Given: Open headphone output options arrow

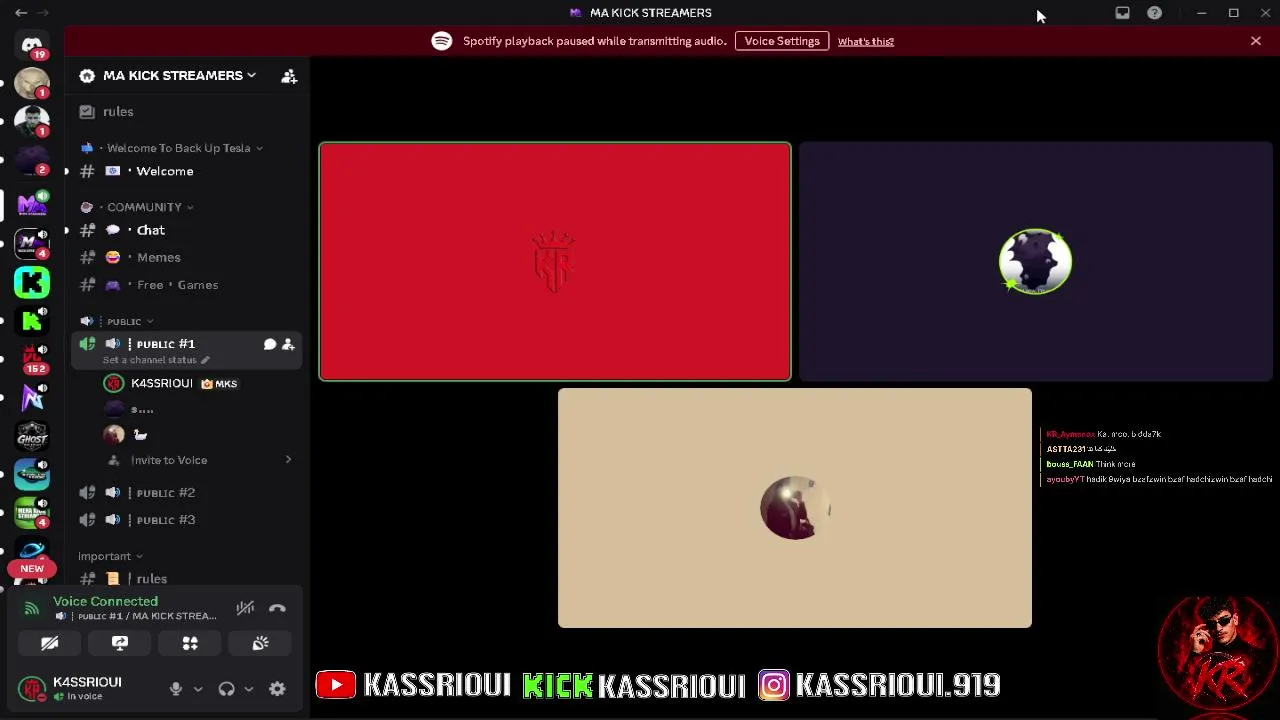Looking at the screenshot, I should pos(249,689).
